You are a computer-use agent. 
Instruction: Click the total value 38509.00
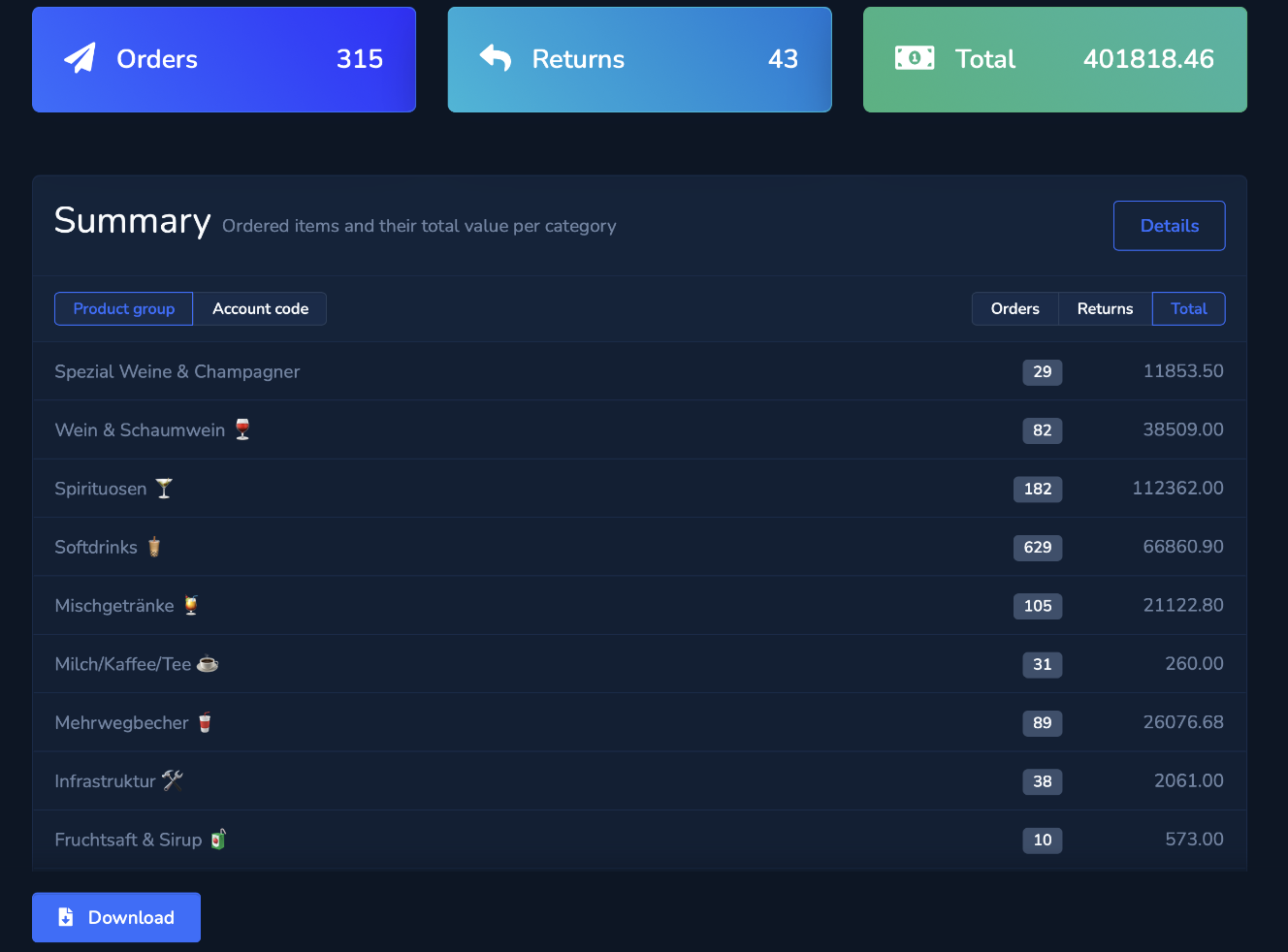[x=1183, y=429]
